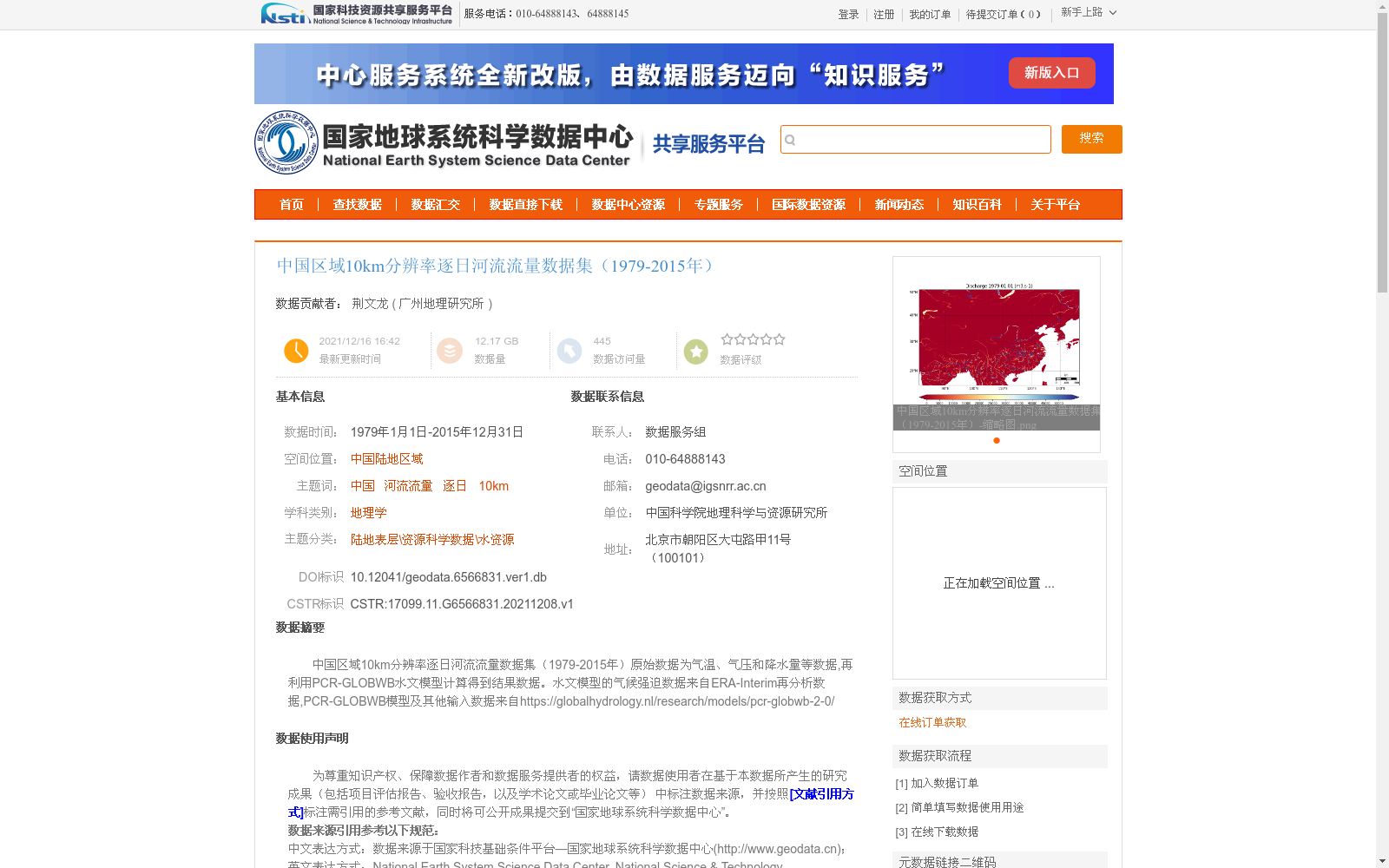This screenshot has height=868, width=1389.
Task: Click the 新版入口 banner button
Action: point(1051,73)
